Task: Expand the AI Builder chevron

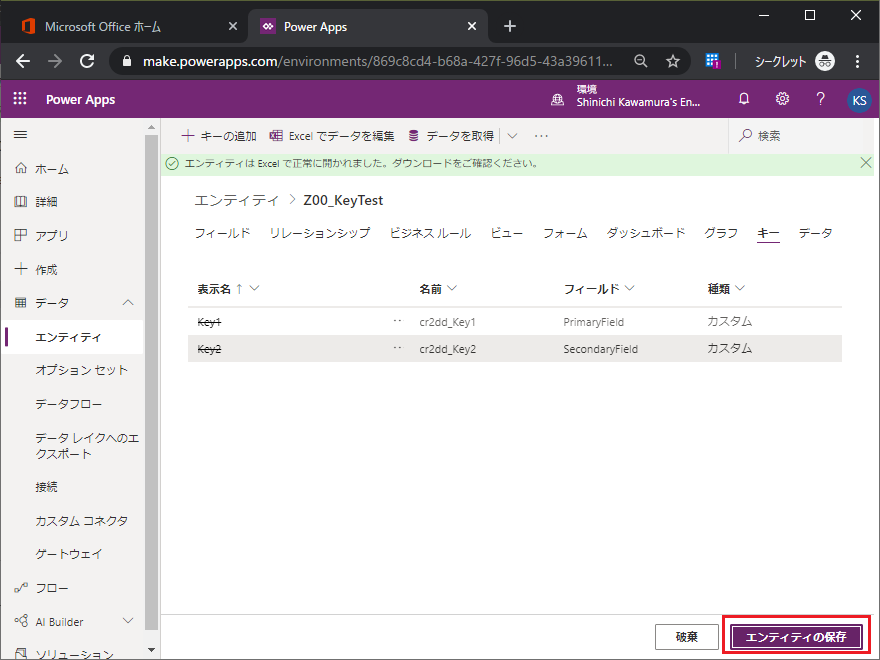Action: (x=128, y=621)
